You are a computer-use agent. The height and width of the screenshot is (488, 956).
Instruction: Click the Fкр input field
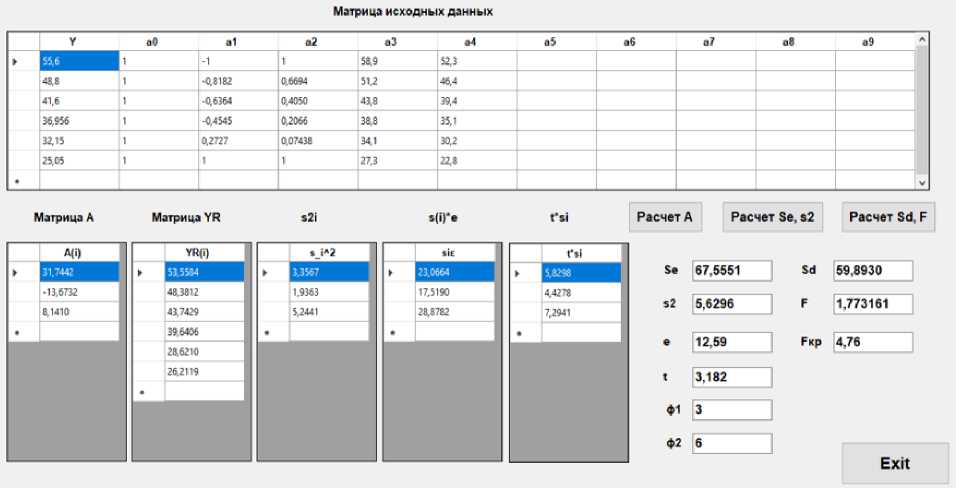(872, 342)
